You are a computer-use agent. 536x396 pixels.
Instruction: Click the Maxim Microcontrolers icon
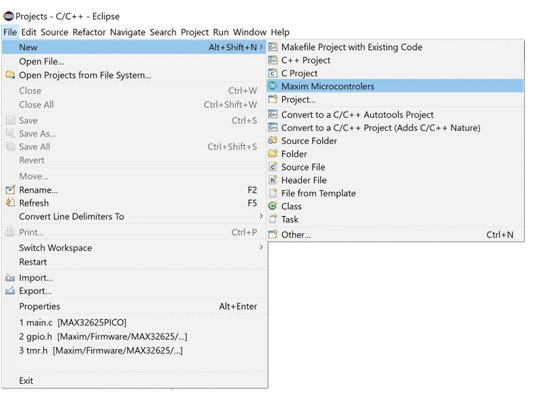(x=272, y=86)
